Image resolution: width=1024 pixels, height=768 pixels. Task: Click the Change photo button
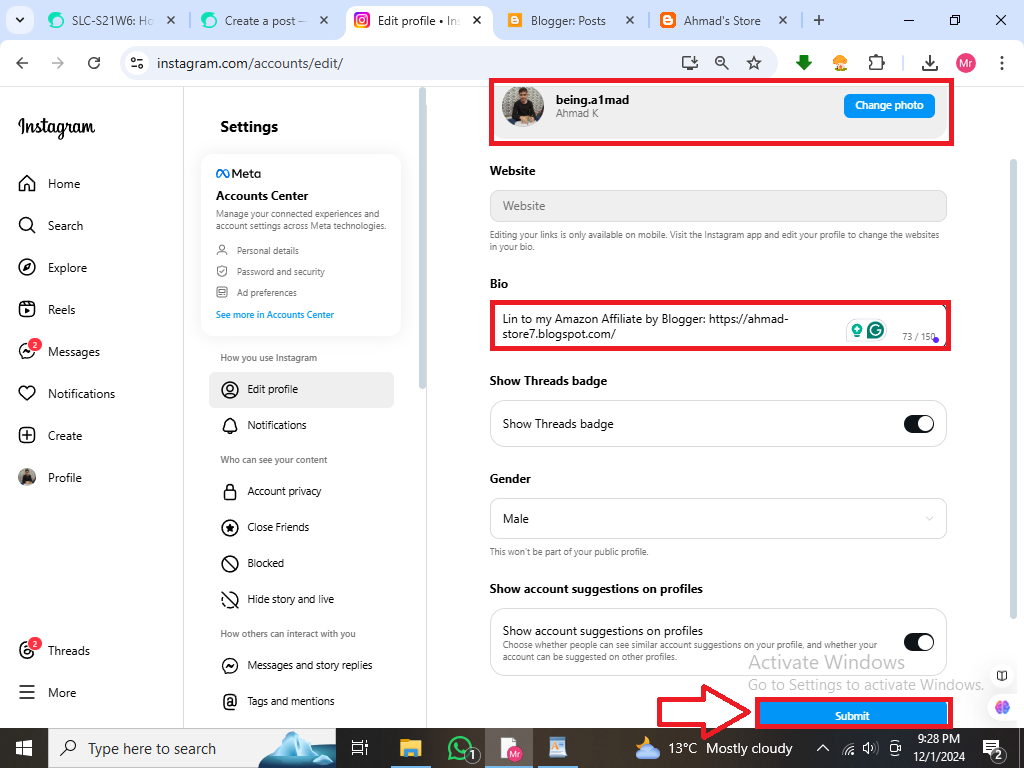[889, 105]
